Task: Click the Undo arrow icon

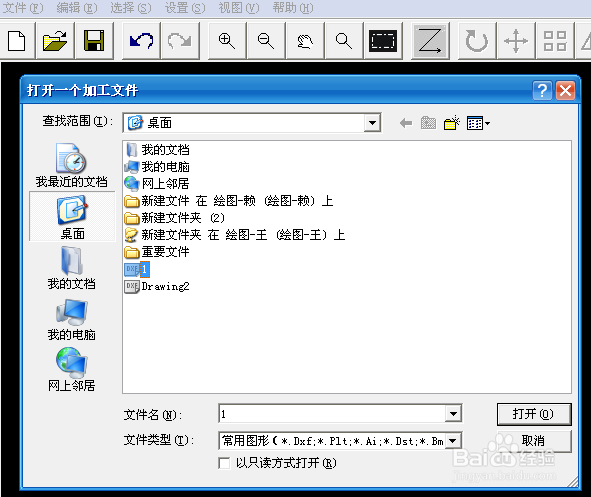Action: pyautogui.click(x=141, y=41)
